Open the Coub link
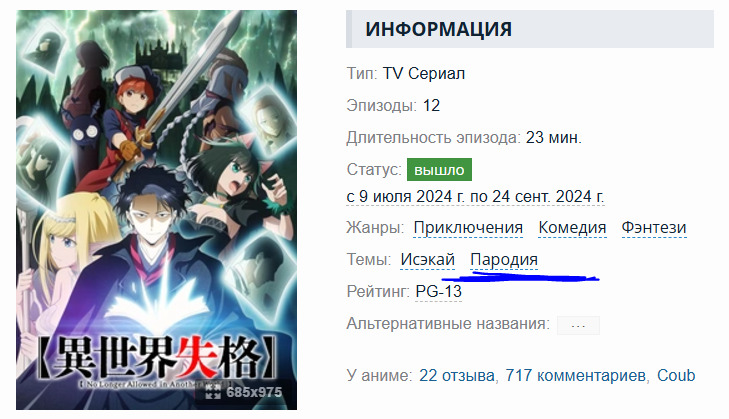The width and height of the screenshot is (729, 419). coord(676,375)
